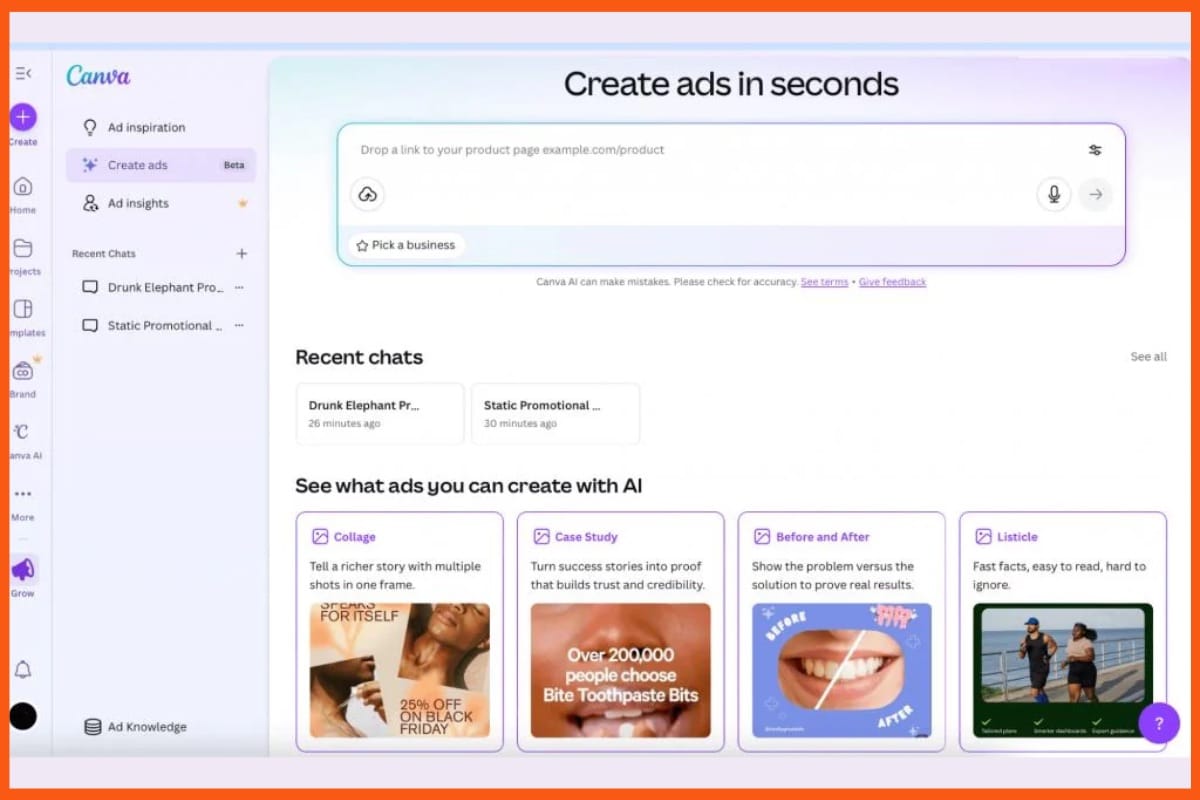This screenshot has width=1200, height=800.
Task: Open Ad Knowledge at the sidebar bottom
Action: tap(135, 727)
